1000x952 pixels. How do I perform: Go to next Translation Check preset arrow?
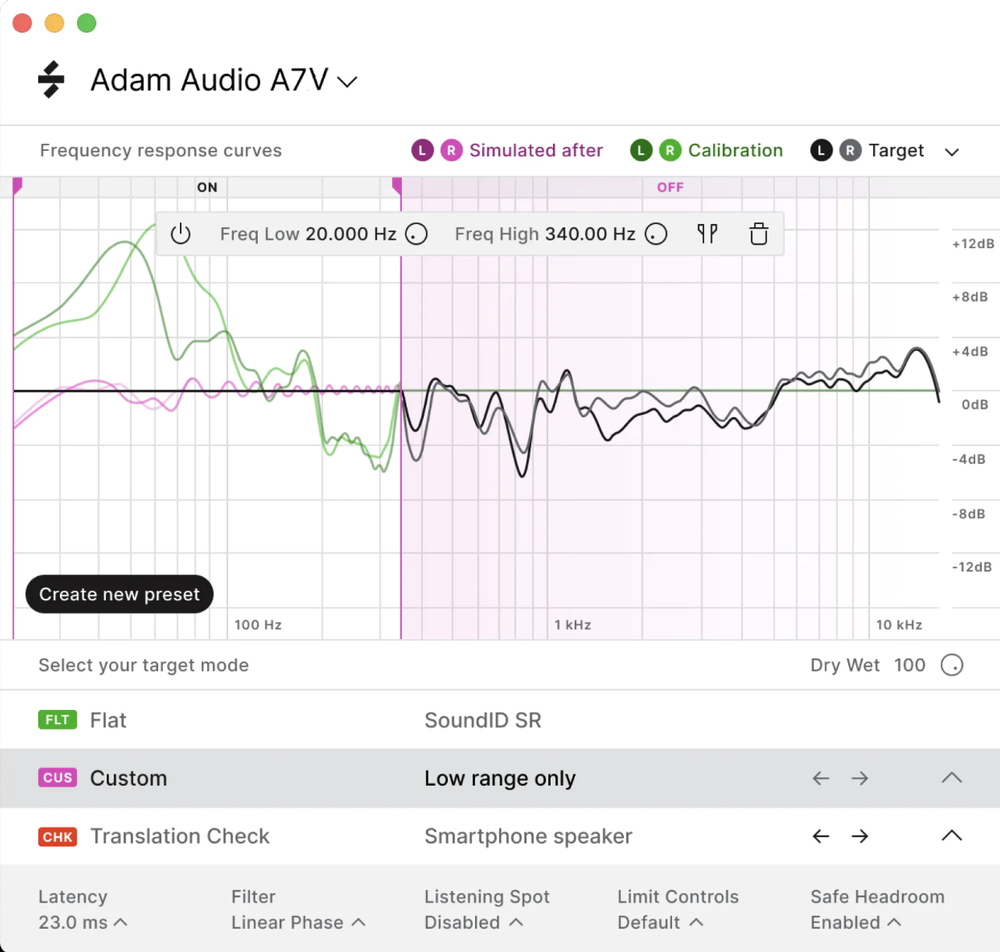click(x=860, y=836)
